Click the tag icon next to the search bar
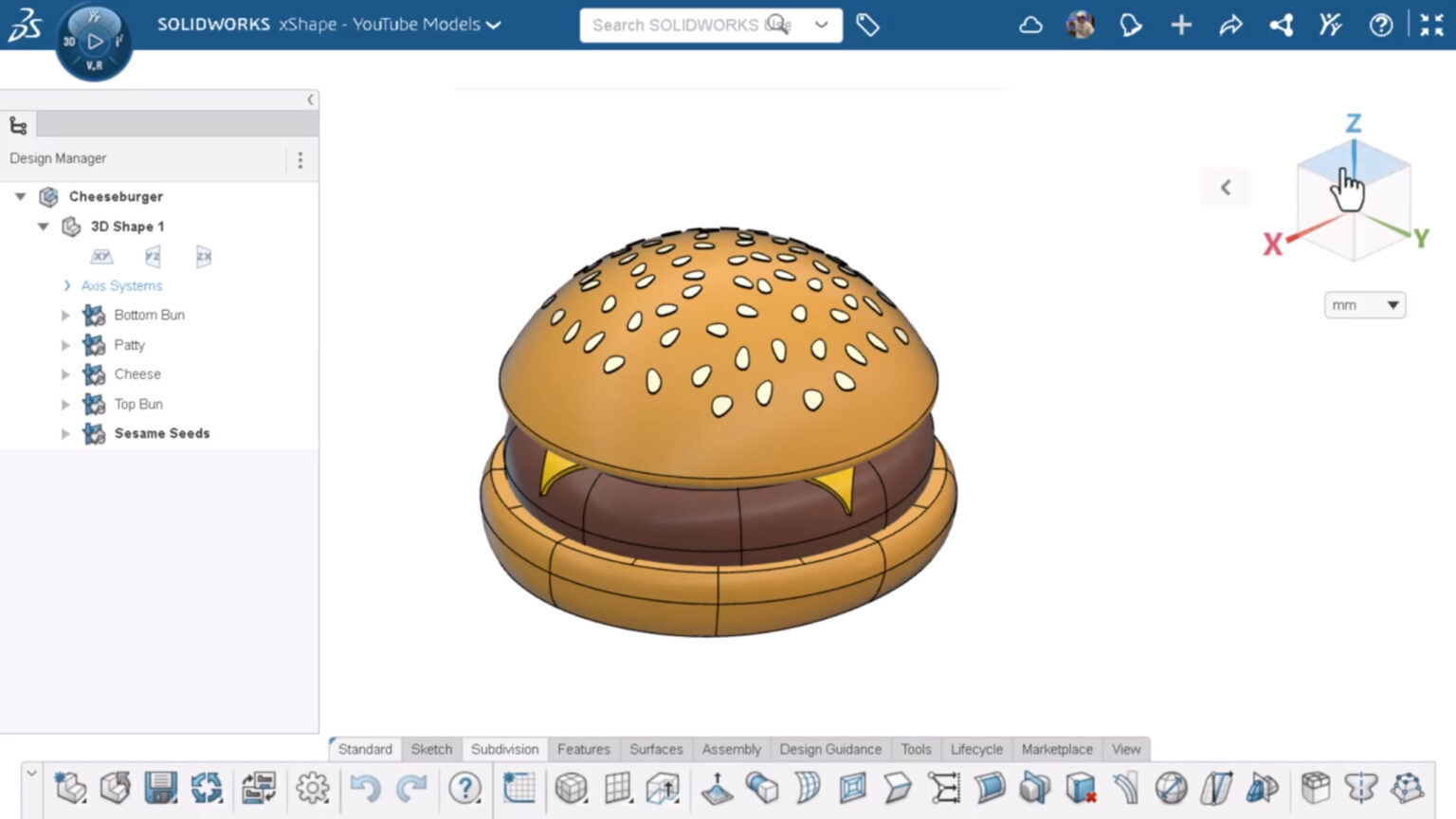The image size is (1456, 819). (x=868, y=26)
